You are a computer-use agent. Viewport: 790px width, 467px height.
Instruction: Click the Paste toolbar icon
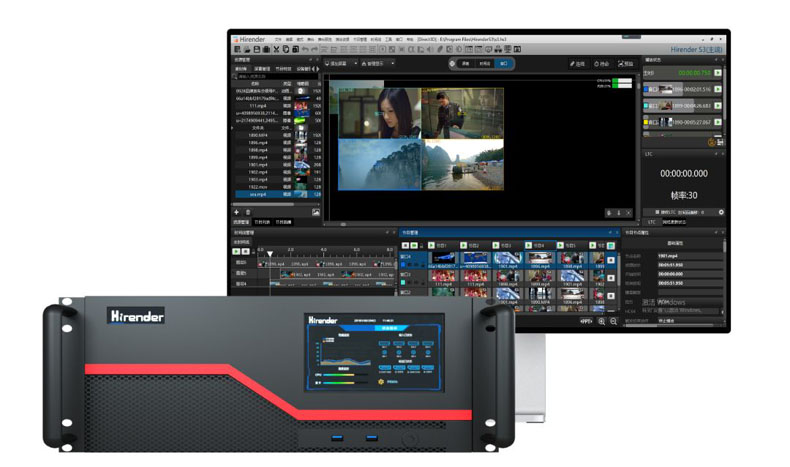(295, 49)
